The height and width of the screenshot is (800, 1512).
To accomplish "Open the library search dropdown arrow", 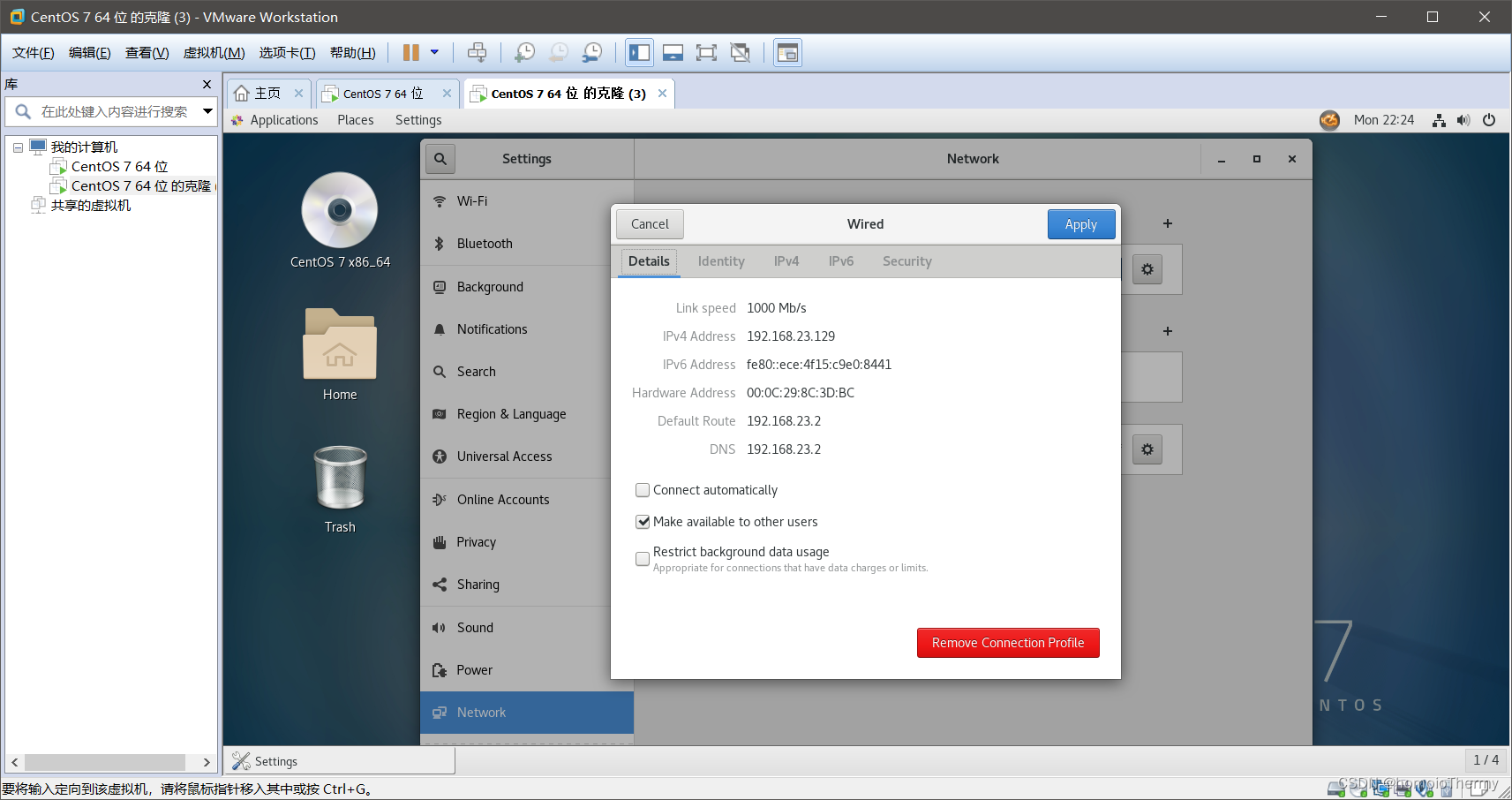I will (207, 111).
